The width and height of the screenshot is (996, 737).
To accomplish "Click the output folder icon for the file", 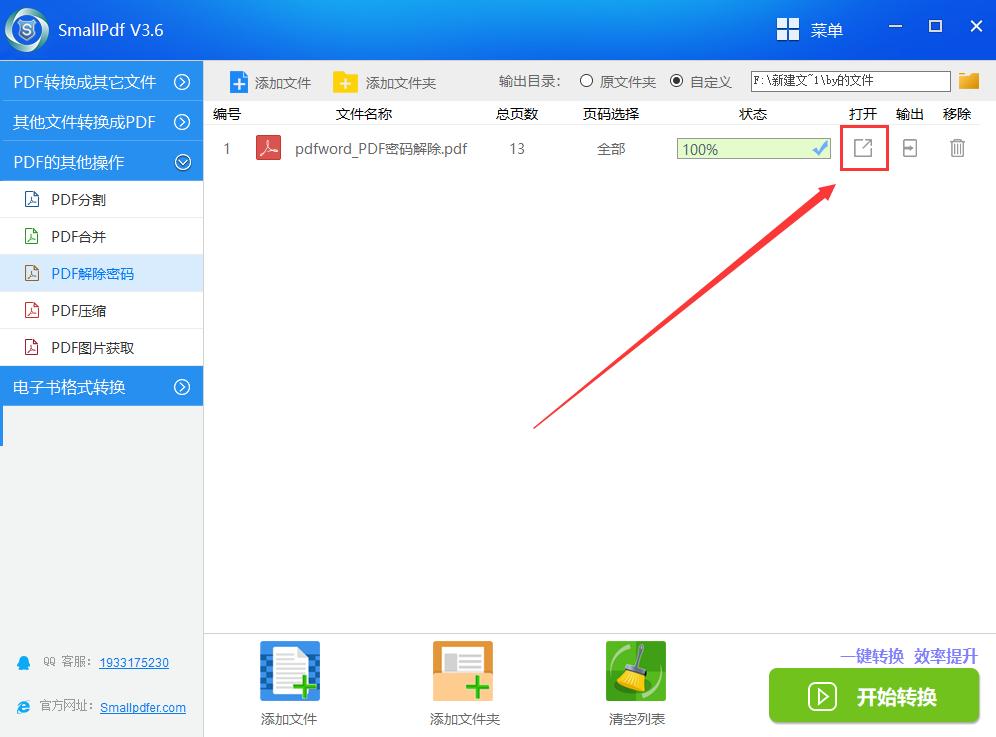I will click(908, 148).
